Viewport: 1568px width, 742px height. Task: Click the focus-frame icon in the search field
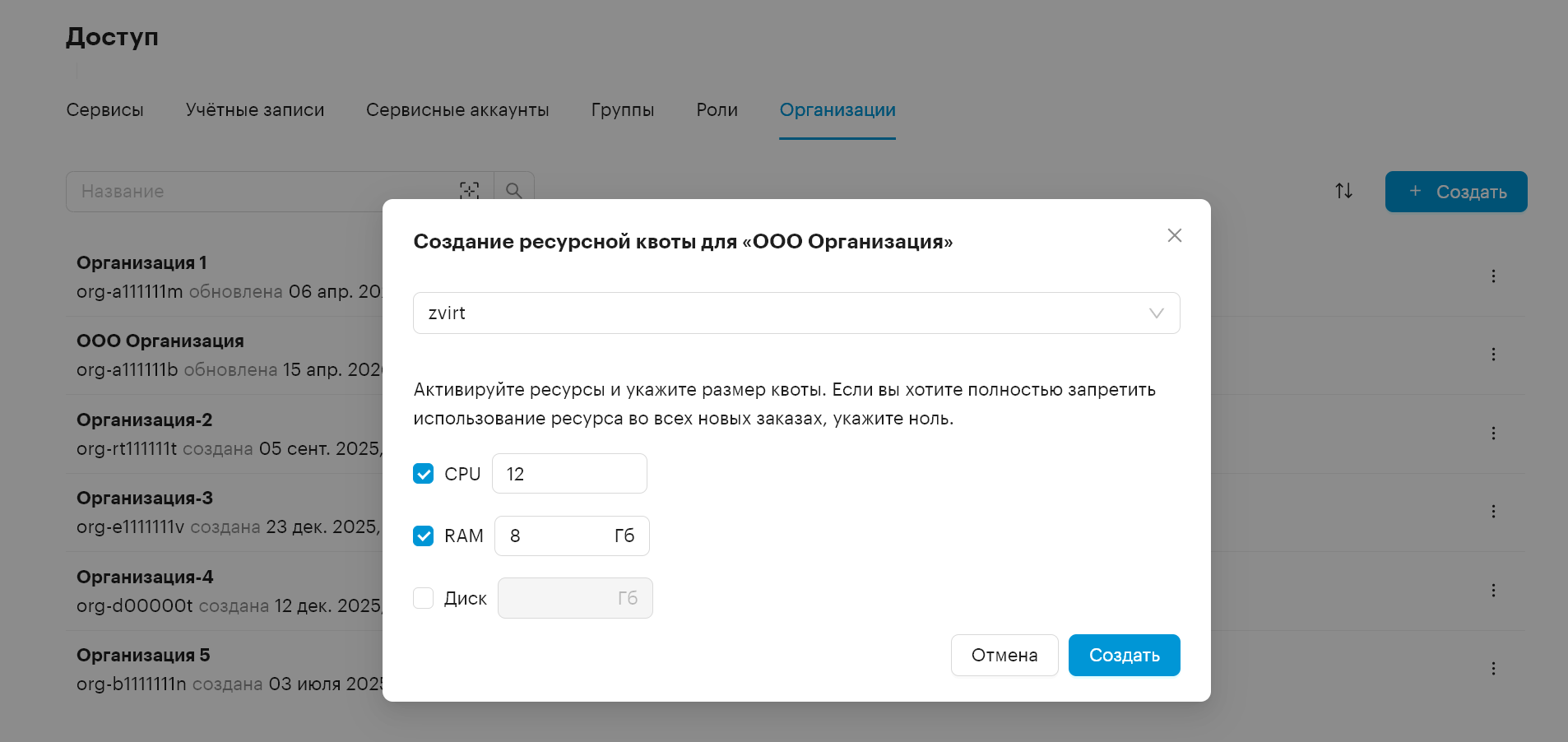[469, 191]
